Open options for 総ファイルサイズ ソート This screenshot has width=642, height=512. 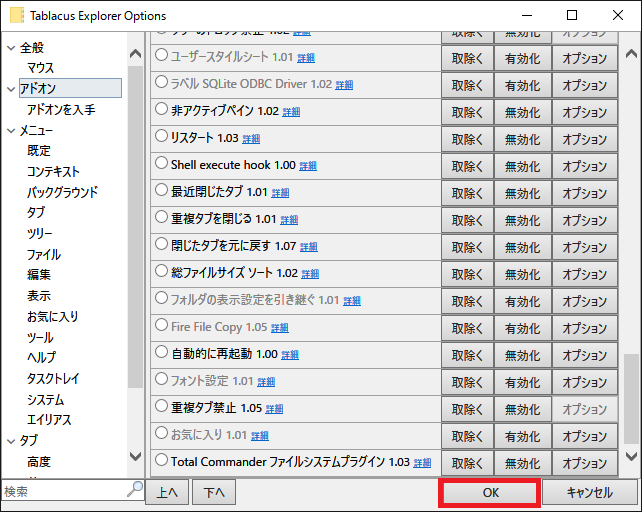(x=585, y=274)
